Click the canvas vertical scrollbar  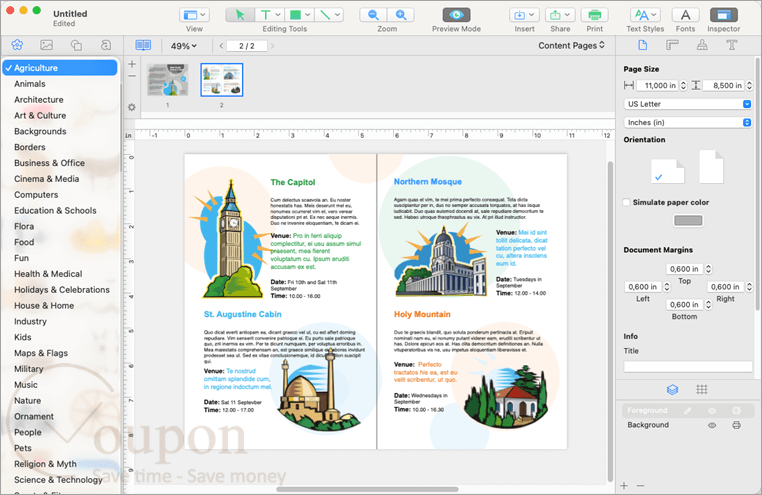pyautogui.click(x=610, y=321)
